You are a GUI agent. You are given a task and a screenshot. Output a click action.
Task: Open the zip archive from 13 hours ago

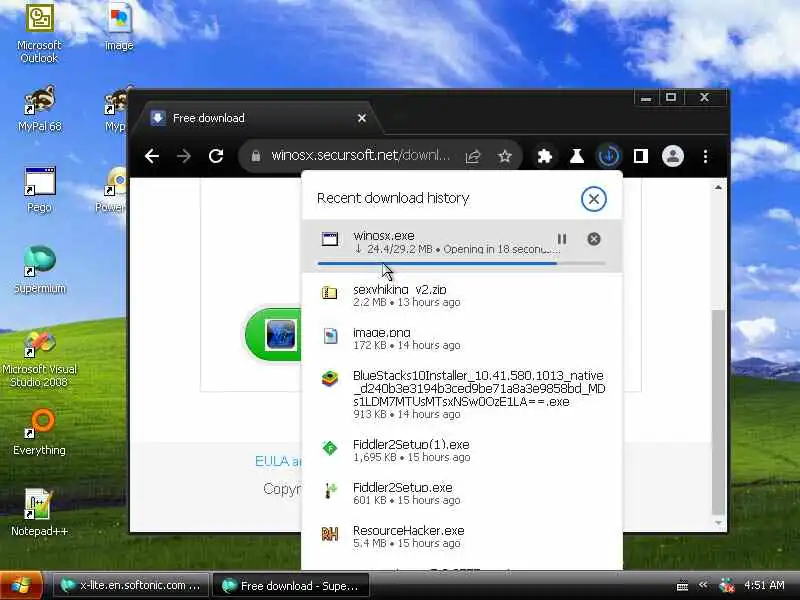tap(462, 295)
